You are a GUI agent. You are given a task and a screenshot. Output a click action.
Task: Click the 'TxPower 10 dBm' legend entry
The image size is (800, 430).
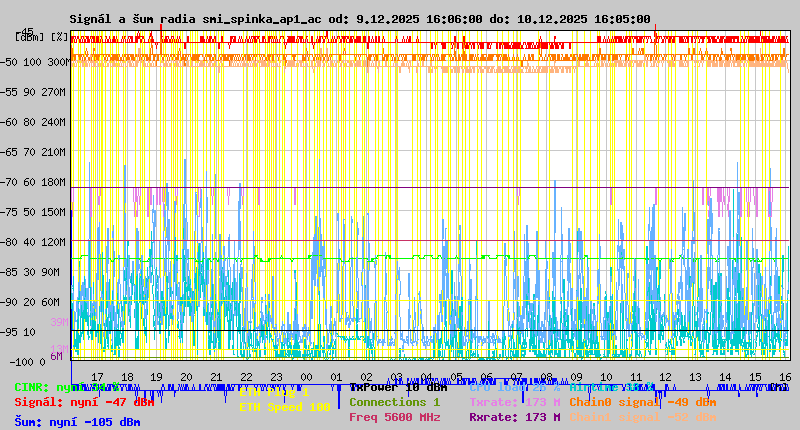point(398,388)
